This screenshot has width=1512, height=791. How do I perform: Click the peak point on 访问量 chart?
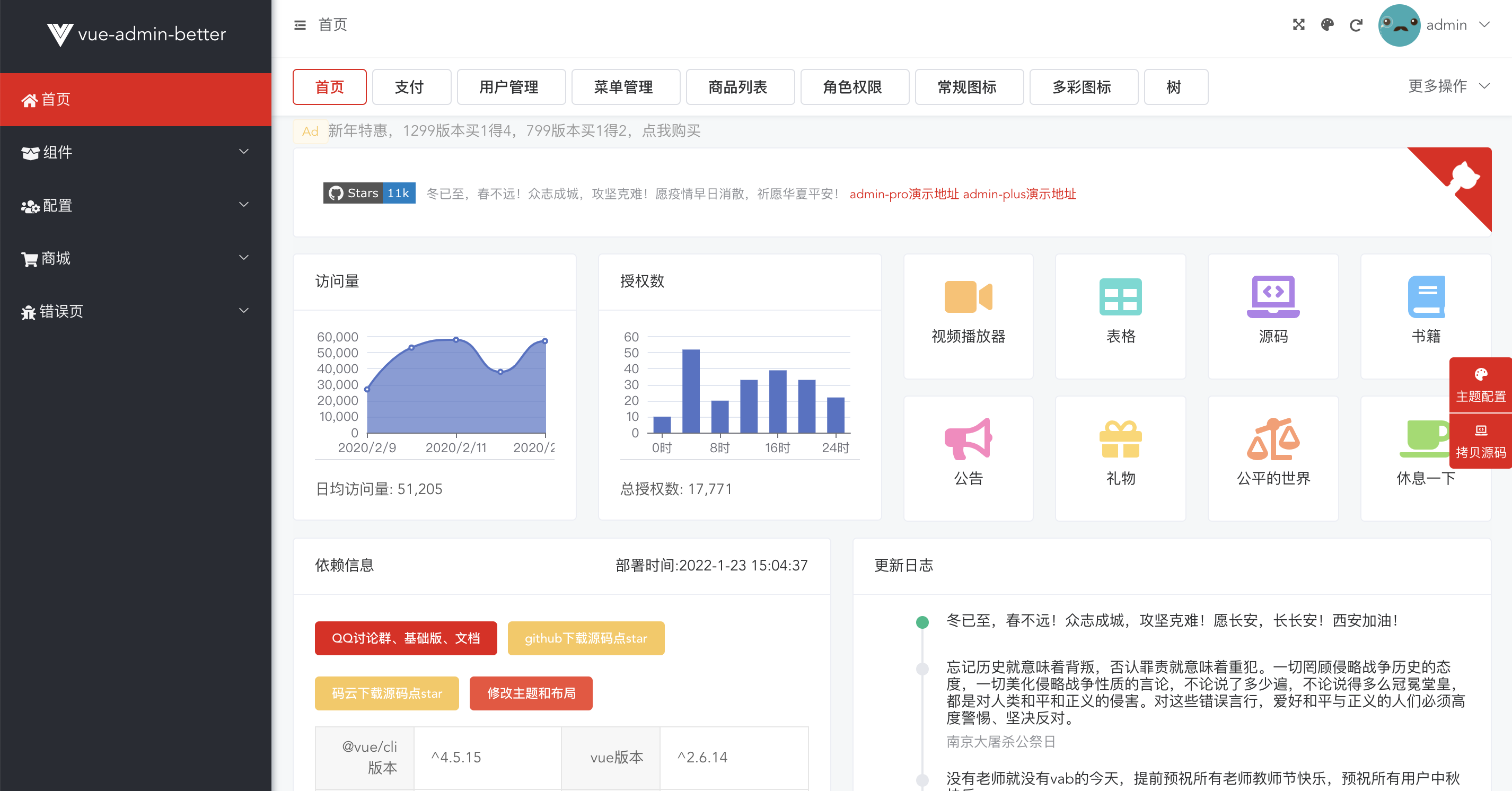point(456,340)
